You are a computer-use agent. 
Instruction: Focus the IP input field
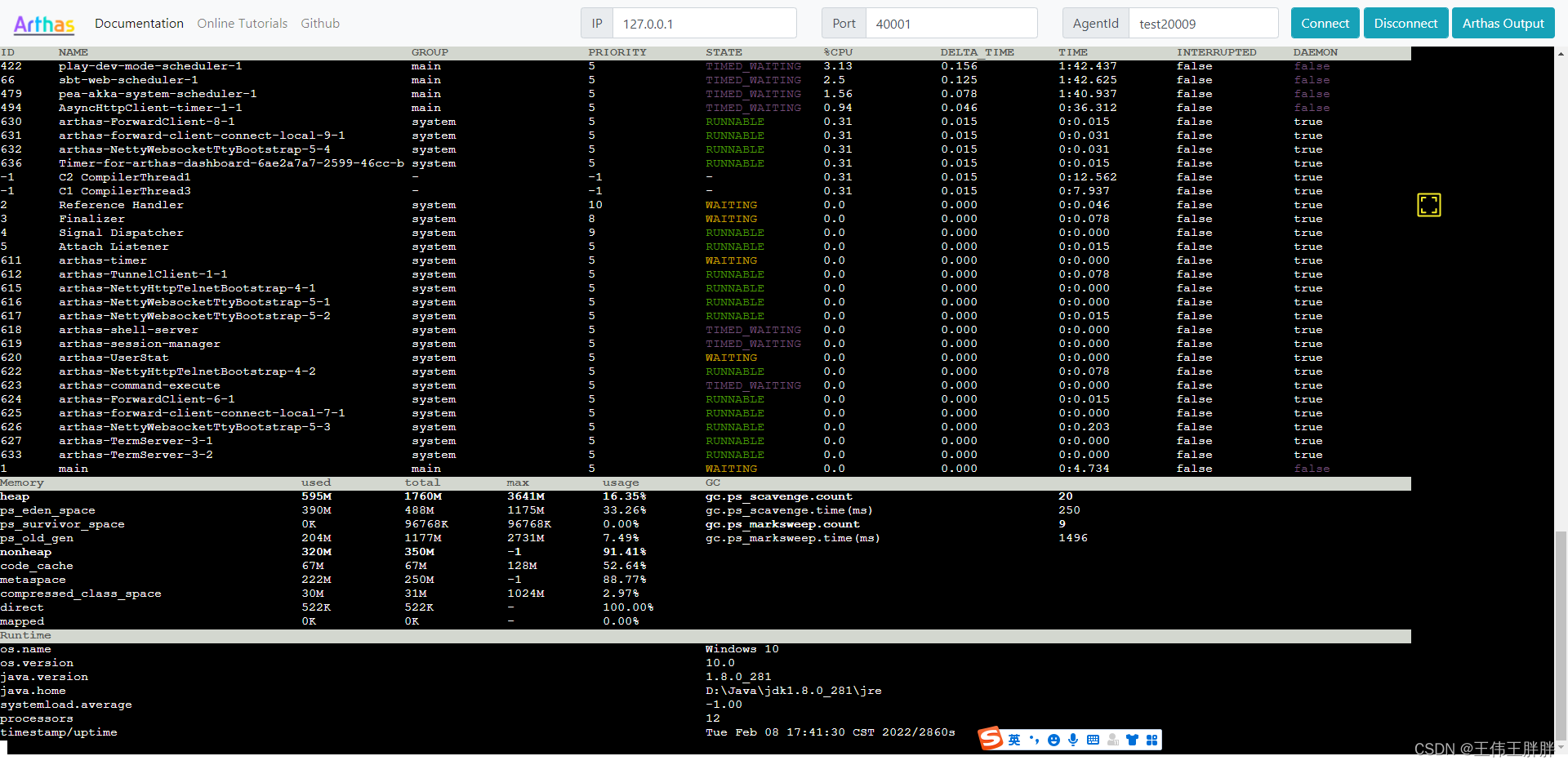pyautogui.click(x=704, y=24)
